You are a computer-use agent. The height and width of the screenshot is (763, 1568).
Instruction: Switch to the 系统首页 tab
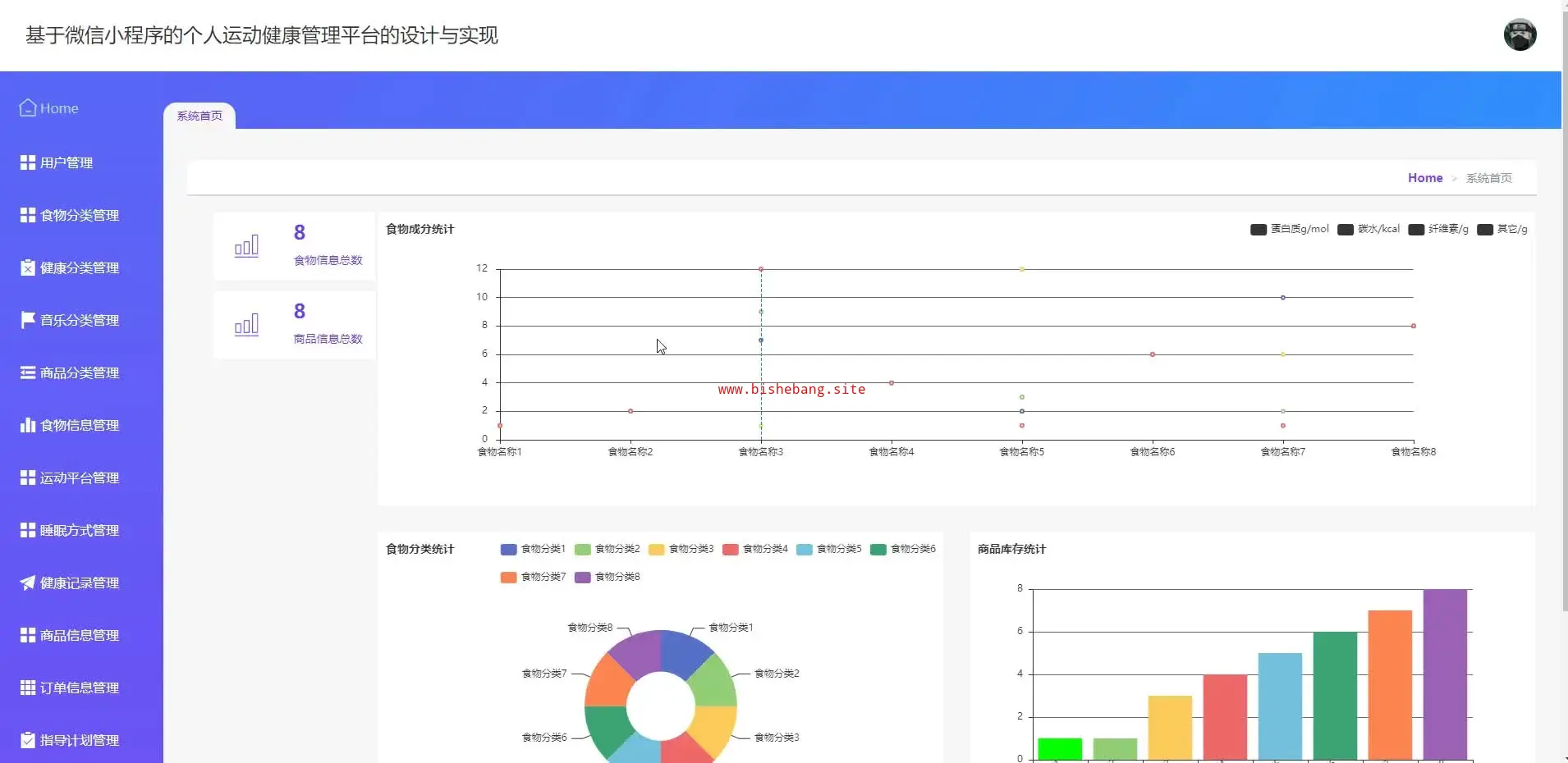tap(199, 116)
